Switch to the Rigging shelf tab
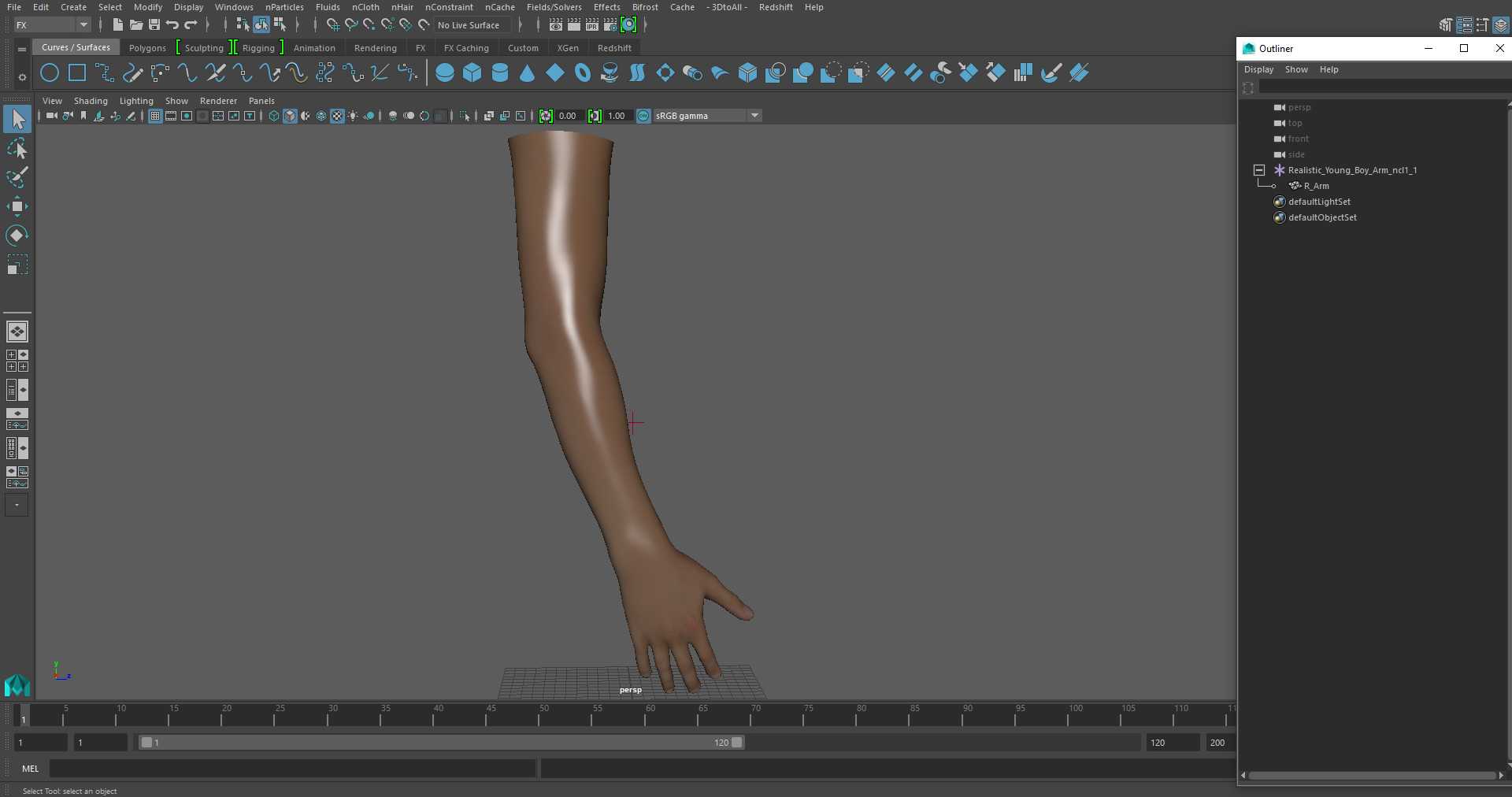 point(258,48)
